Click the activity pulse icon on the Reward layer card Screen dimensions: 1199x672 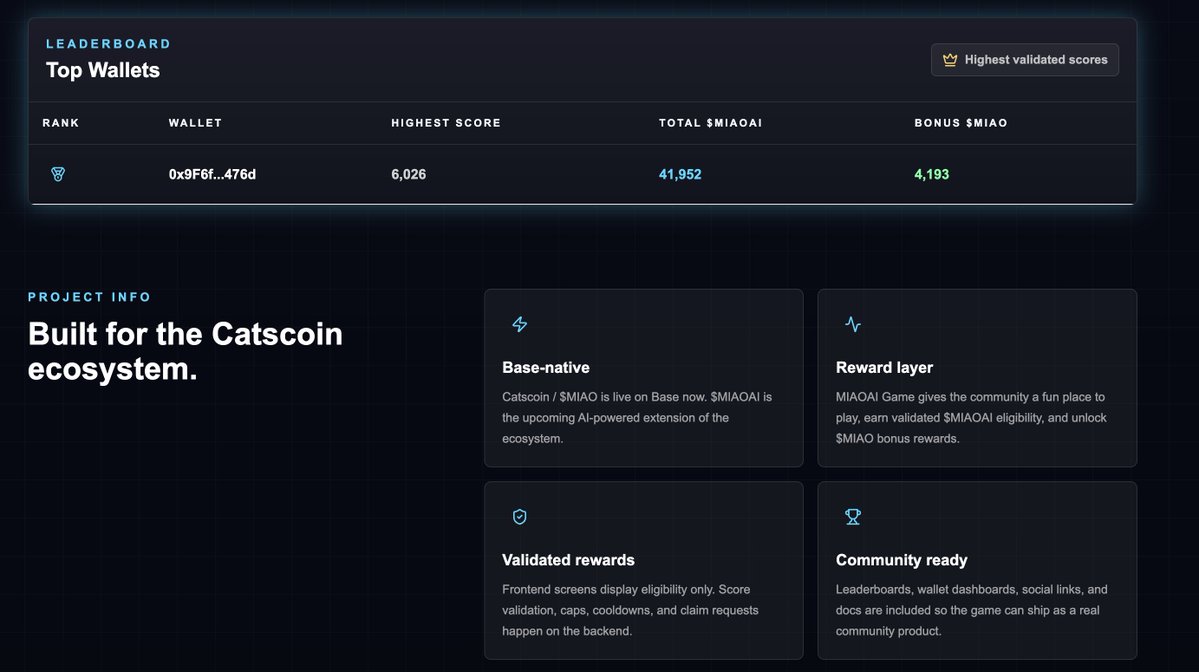coord(853,324)
